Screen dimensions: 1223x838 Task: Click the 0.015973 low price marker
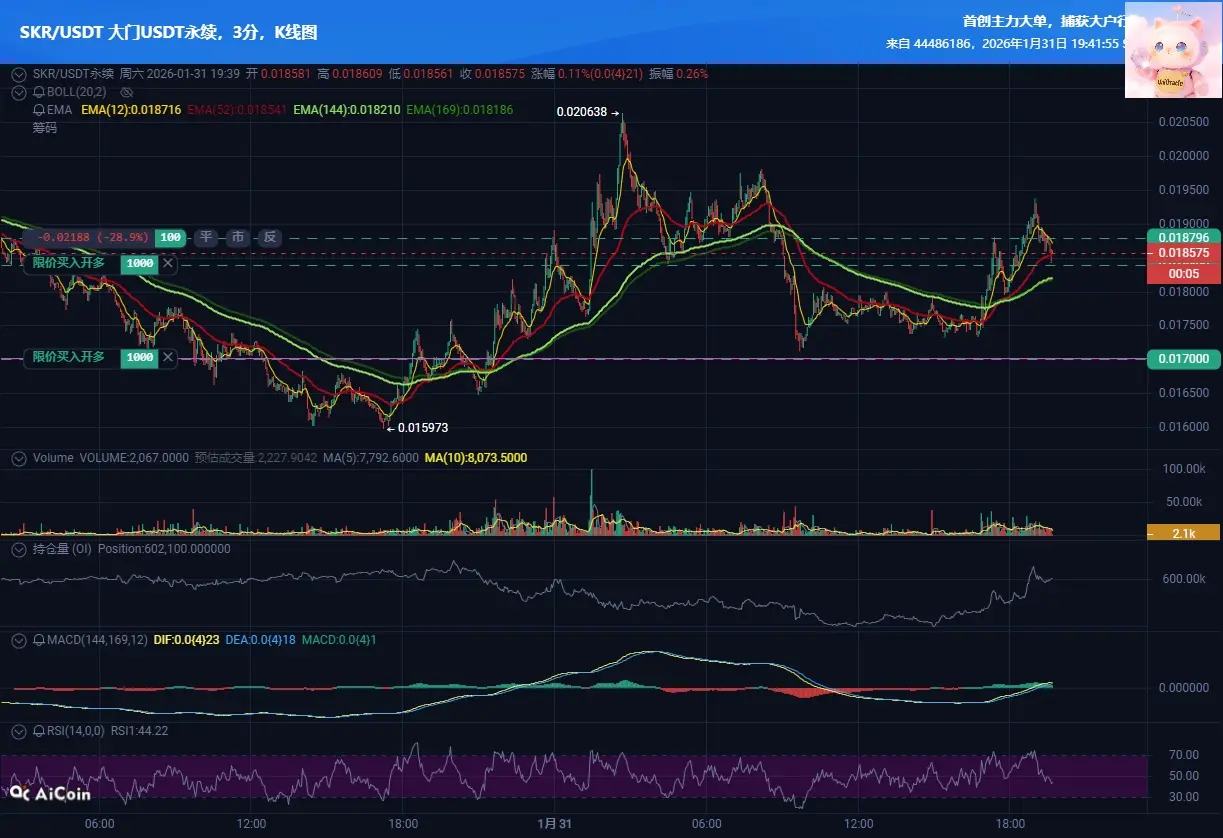pos(417,427)
